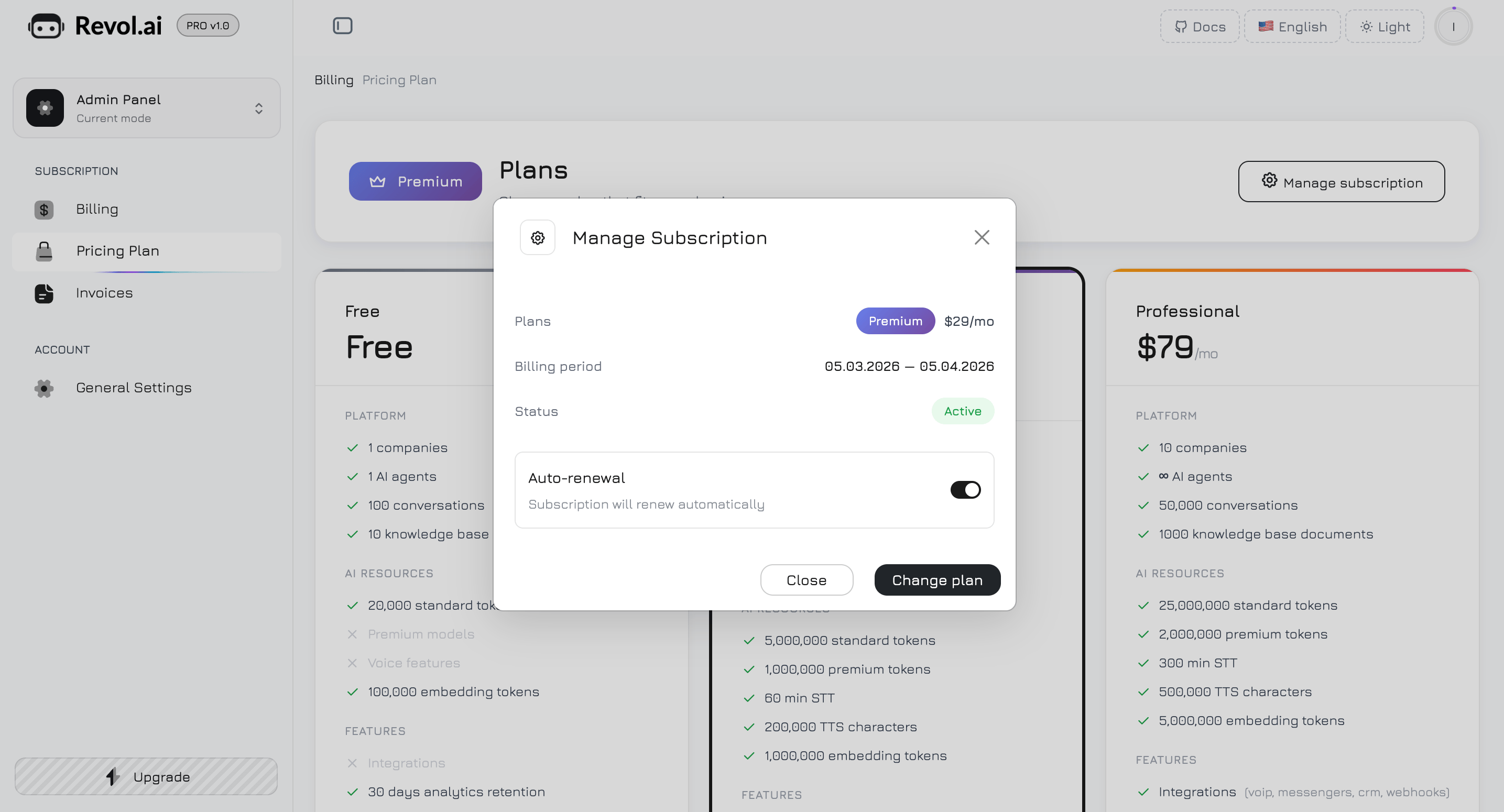Click the General Settings gear icon

tap(44, 388)
